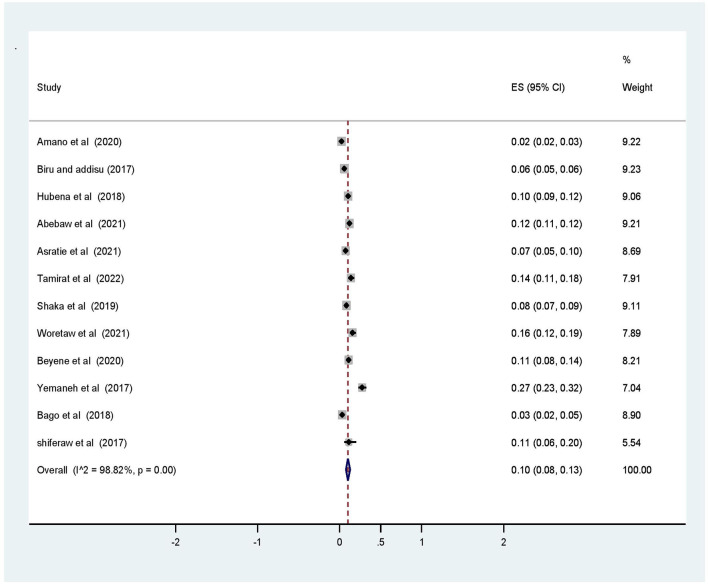The width and height of the screenshot is (708, 585).
Task: Click the 'Weight' column header
Action: point(637,87)
